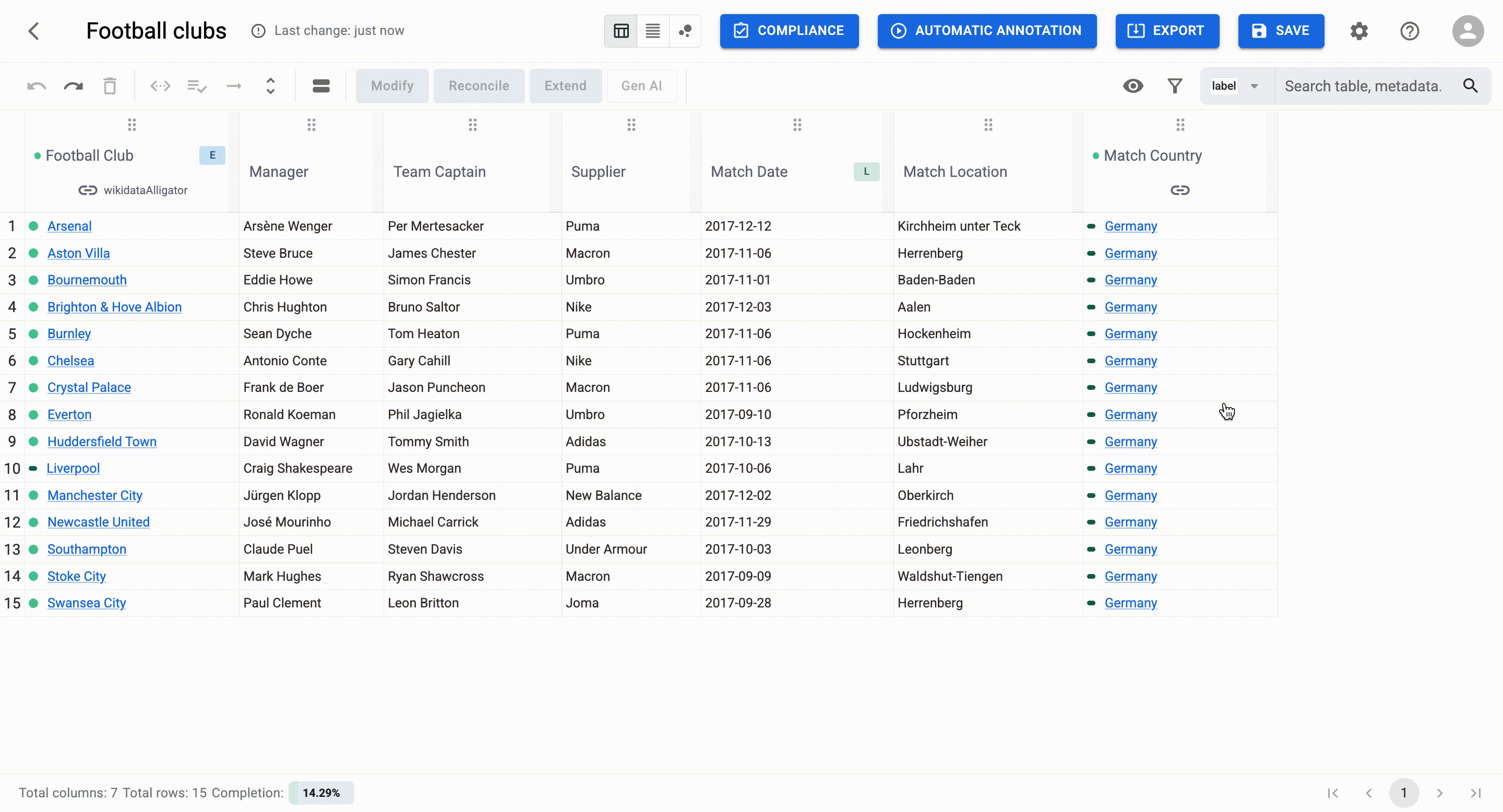The image size is (1503, 812).
Task: Grab the Match Location drag handle
Action: coord(988,125)
